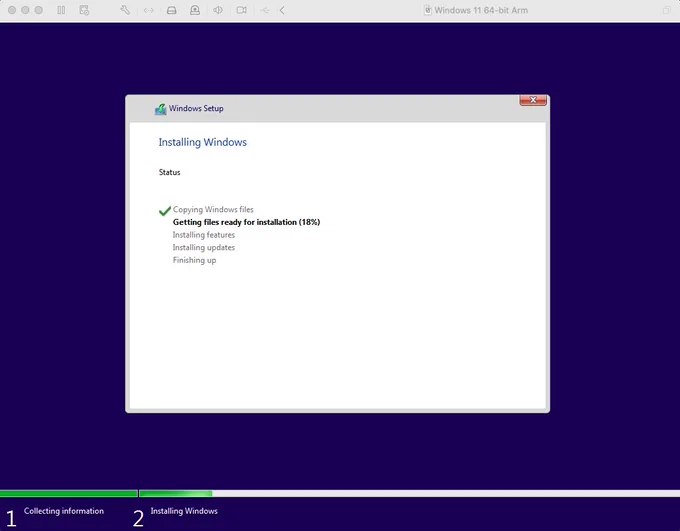Click the Installing Windows green progress bar

click(x=176, y=494)
